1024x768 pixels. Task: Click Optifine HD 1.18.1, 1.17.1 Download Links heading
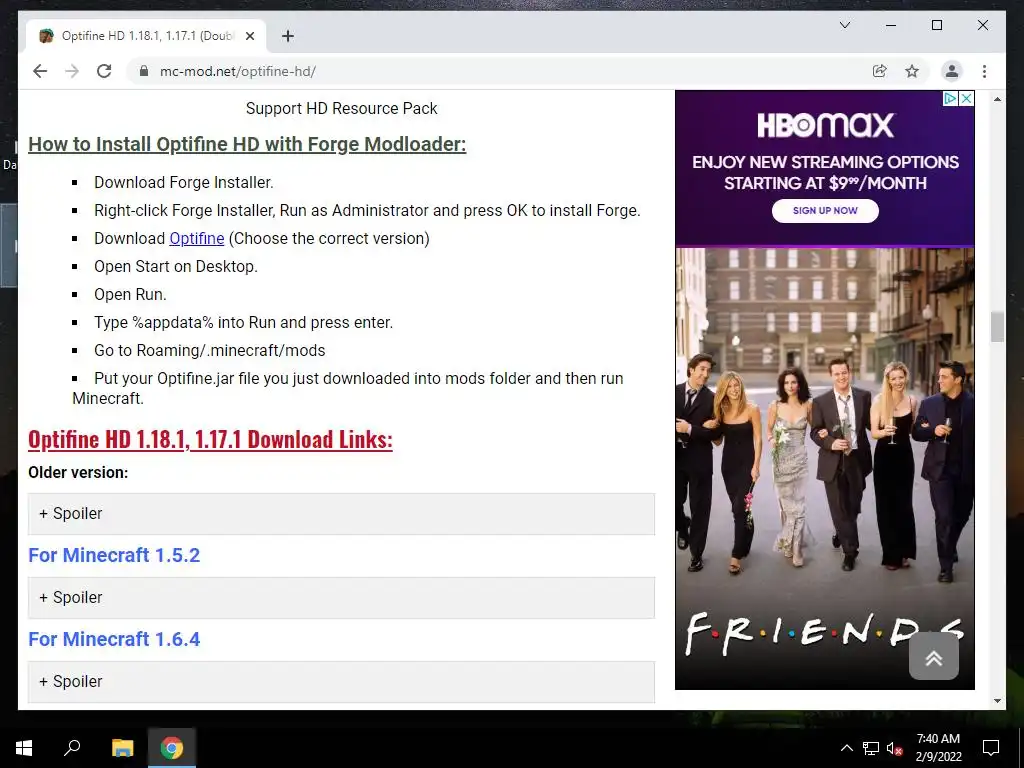coord(210,439)
